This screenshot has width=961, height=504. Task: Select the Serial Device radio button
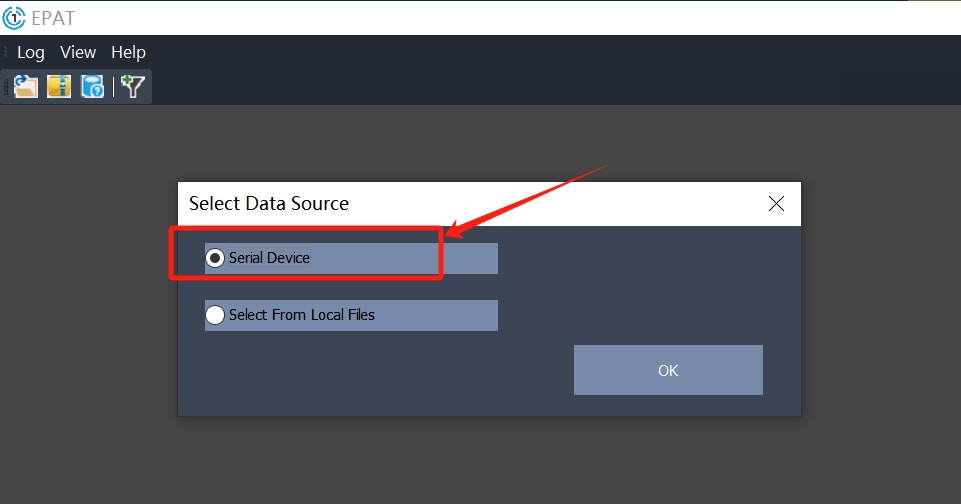(x=215, y=258)
